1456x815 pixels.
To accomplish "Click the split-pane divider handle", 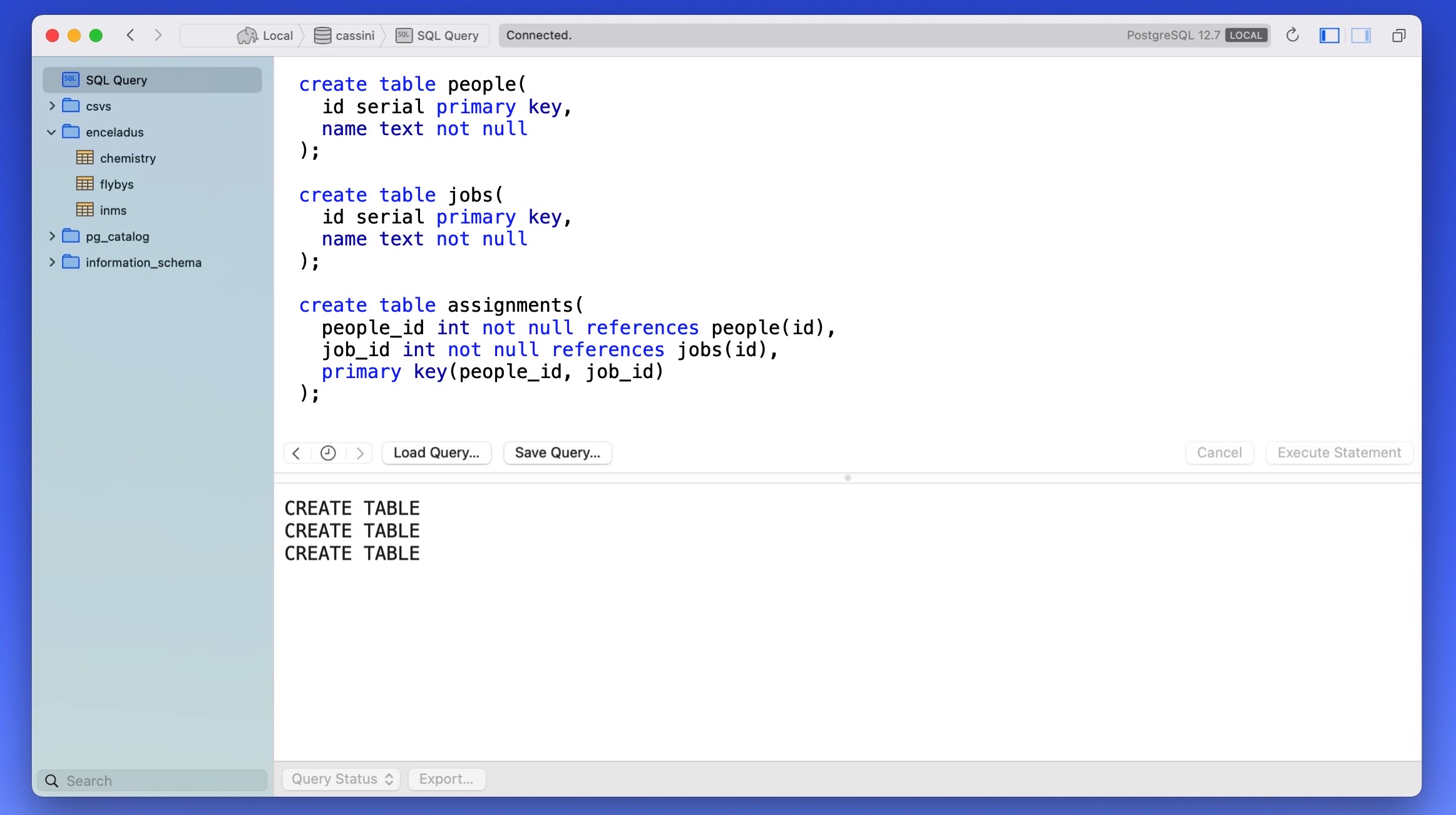I will (848, 478).
